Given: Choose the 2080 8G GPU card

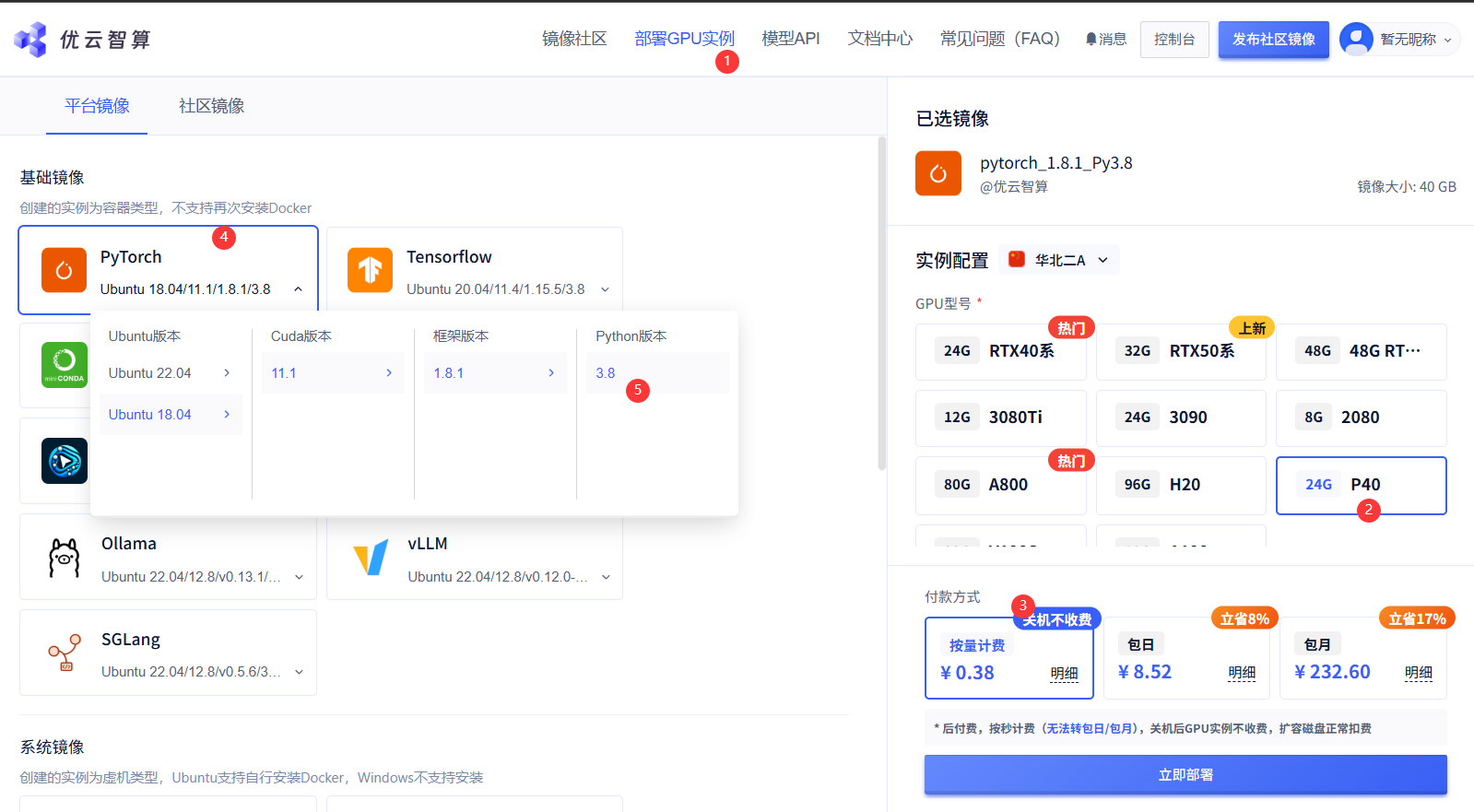Looking at the screenshot, I should [1362, 418].
